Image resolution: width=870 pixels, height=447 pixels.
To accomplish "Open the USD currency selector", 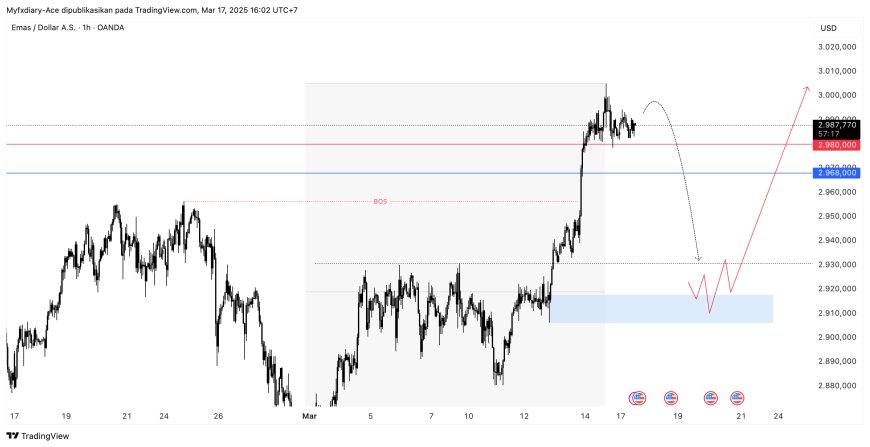I will 828,28.
